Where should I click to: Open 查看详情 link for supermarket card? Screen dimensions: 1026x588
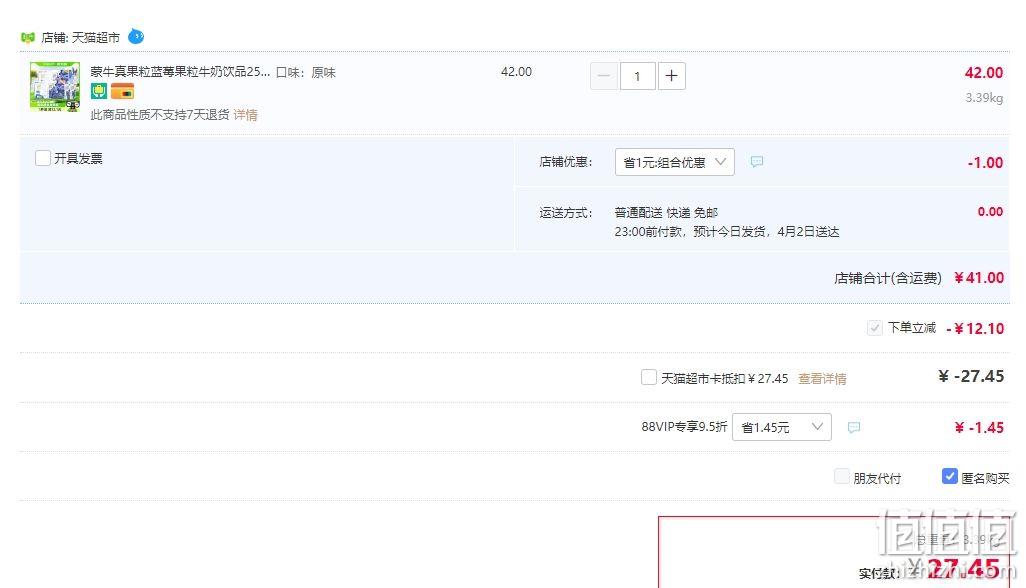tap(822, 379)
